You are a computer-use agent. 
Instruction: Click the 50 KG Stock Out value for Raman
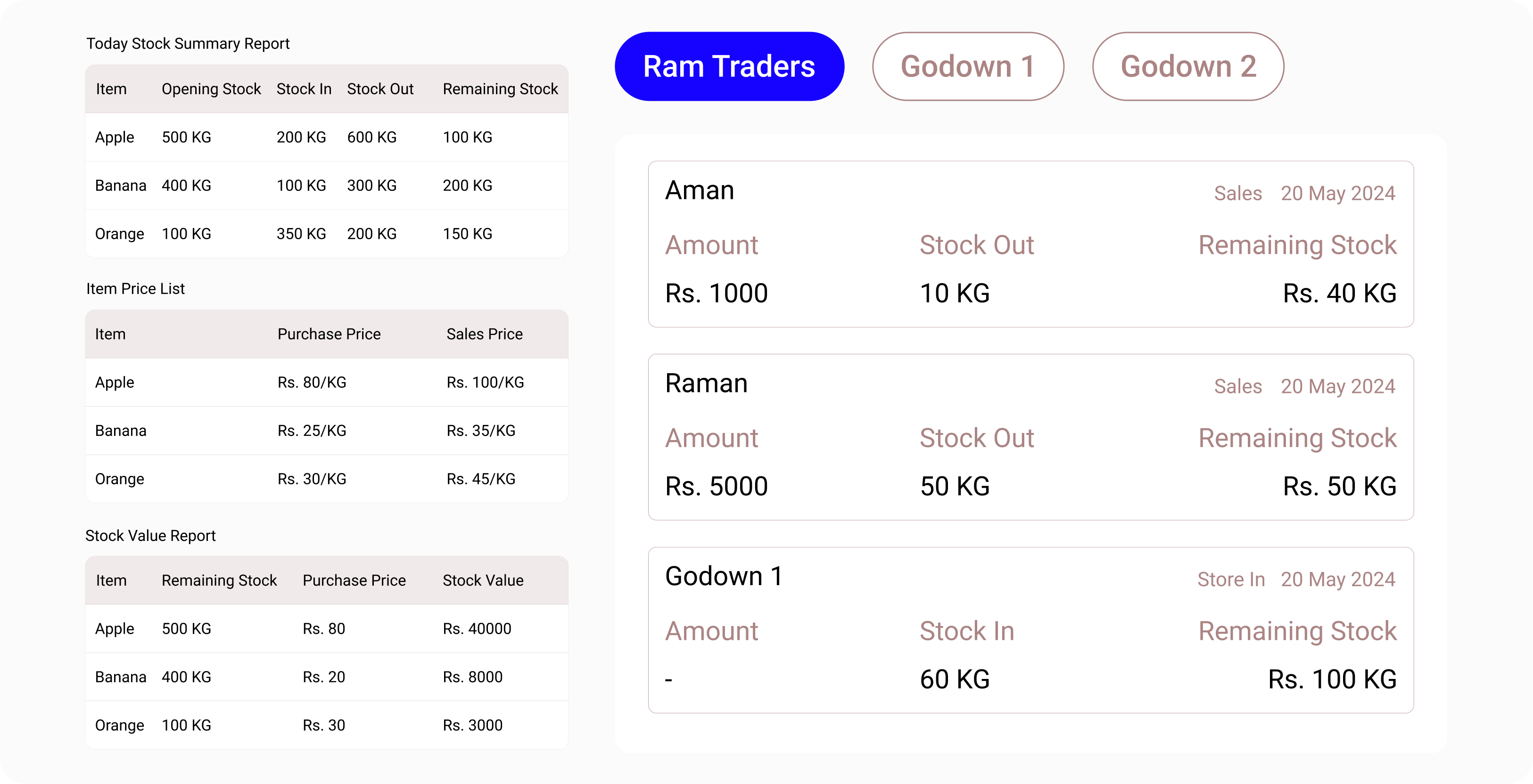pyautogui.click(x=954, y=486)
